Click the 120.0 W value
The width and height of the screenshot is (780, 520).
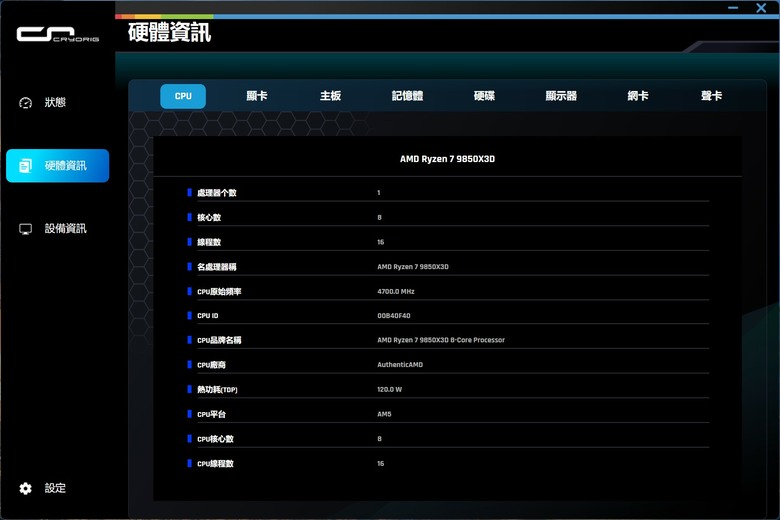[x=390, y=390]
